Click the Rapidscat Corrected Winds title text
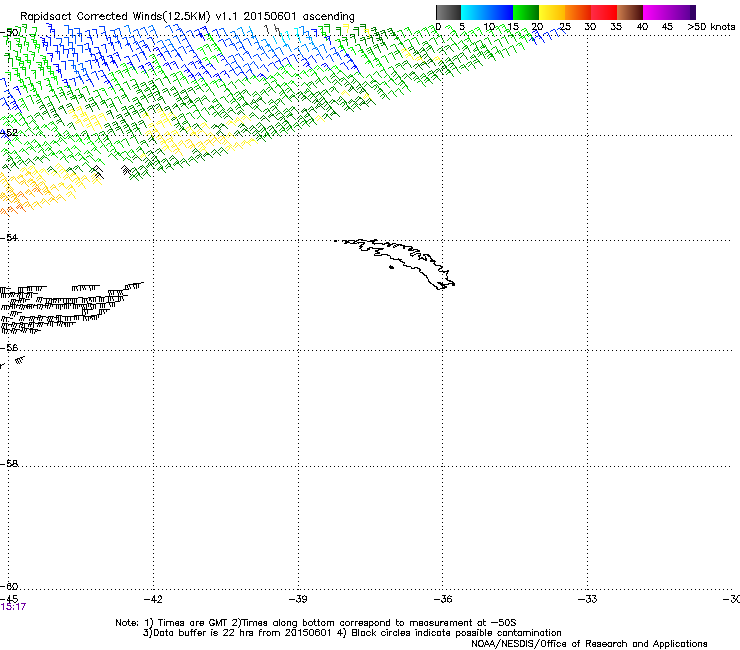Screen dimensions: 740x650 click(187, 16)
